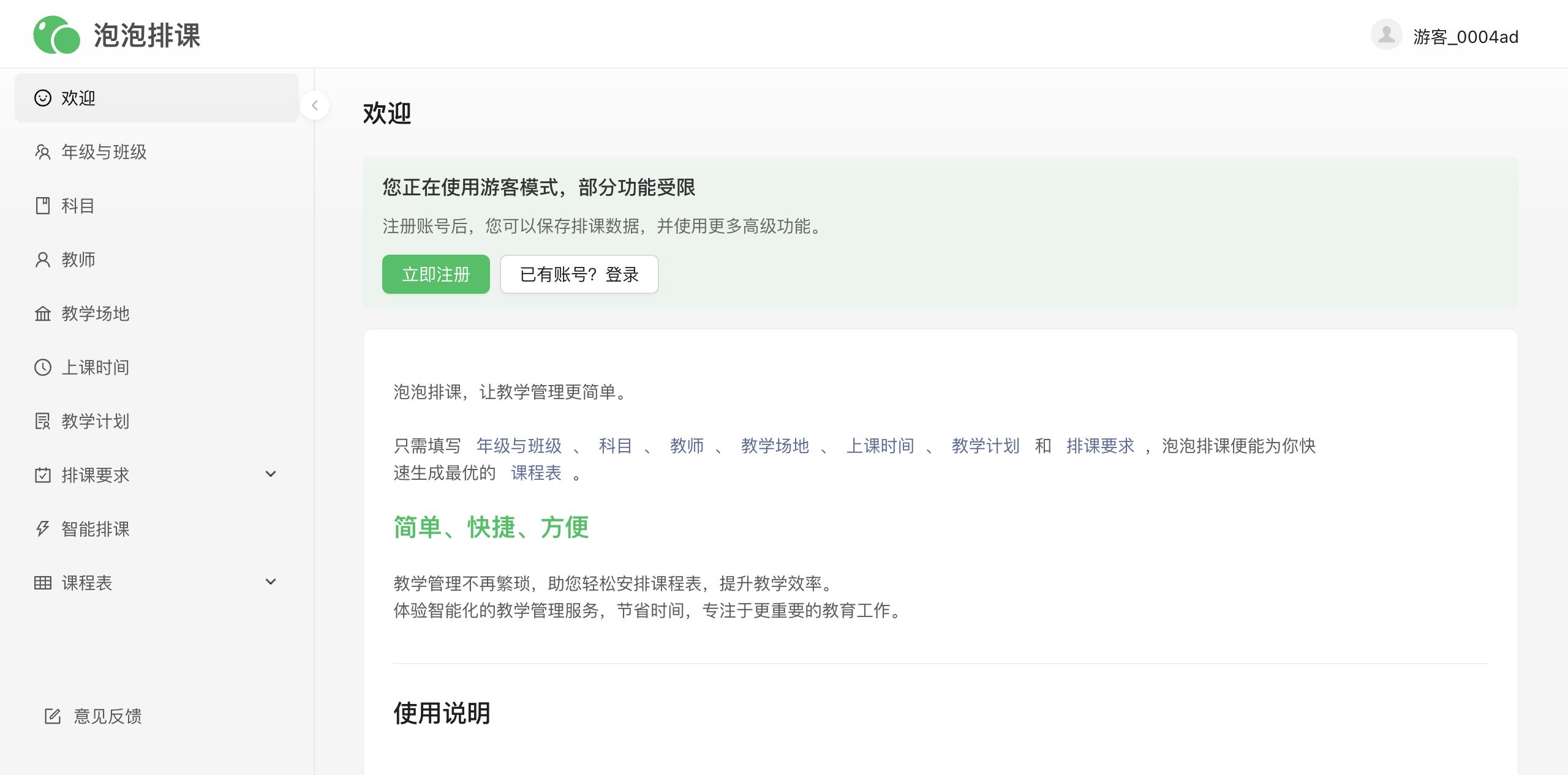Select the lightning icon for 智能排课
Viewport: 1568px width, 775px height.
[42, 529]
